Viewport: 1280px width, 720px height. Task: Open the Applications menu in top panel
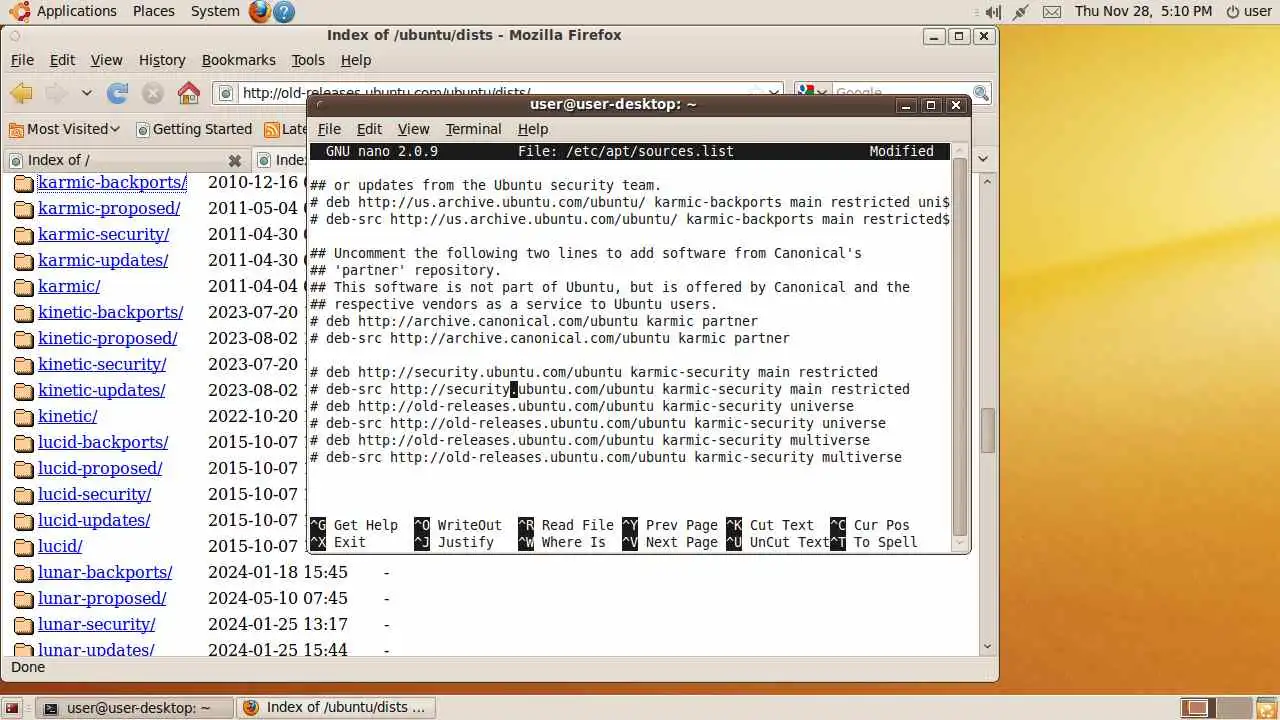click(x=64, y=11)
